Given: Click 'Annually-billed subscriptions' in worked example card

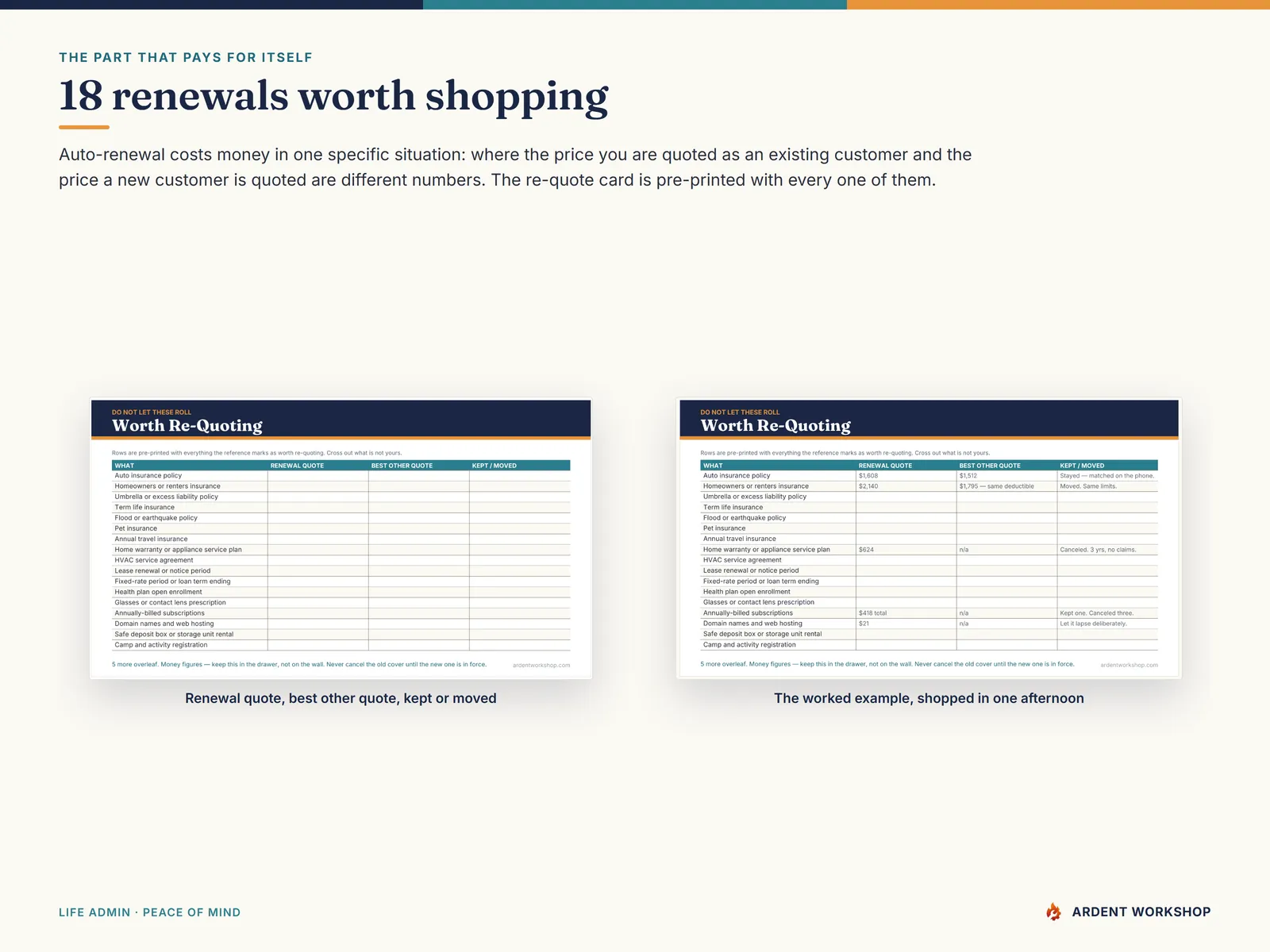Looking at the screenshot, I should pos(748,613).
